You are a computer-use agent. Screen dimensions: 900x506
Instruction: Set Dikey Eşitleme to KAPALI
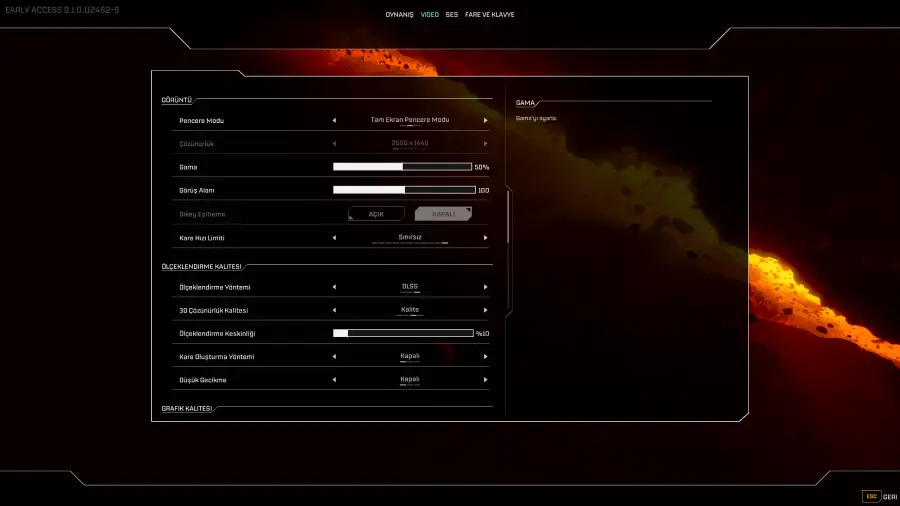tap(443, 214)
